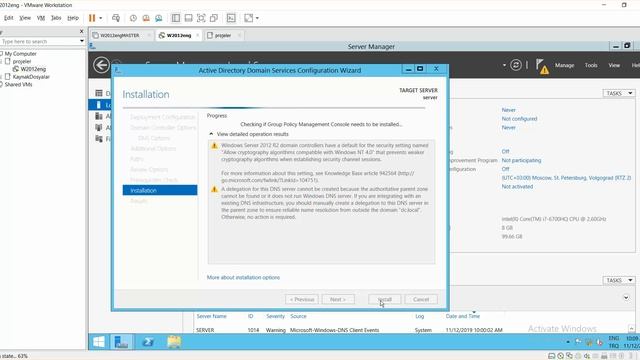Click the Unity mode toolbar icon

click(x=213, y=18)
